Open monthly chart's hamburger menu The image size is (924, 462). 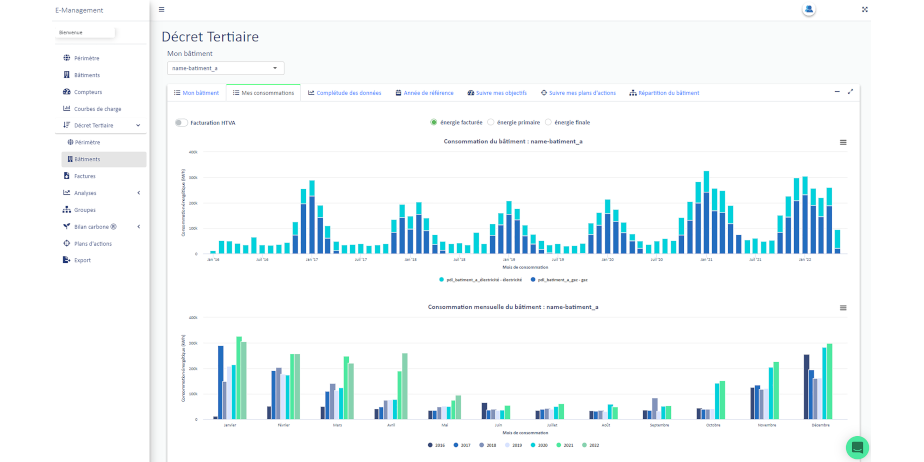tap(843, 307)
